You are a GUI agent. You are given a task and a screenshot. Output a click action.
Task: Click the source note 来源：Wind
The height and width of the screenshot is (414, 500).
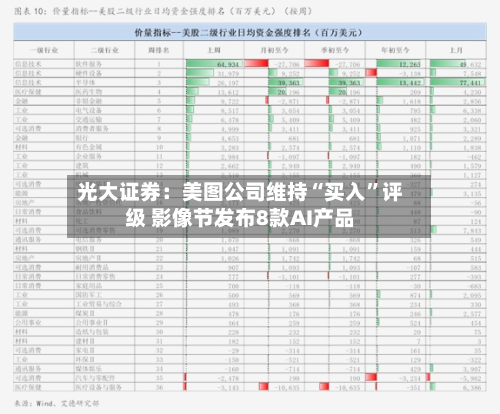click(x=57, y=403)
